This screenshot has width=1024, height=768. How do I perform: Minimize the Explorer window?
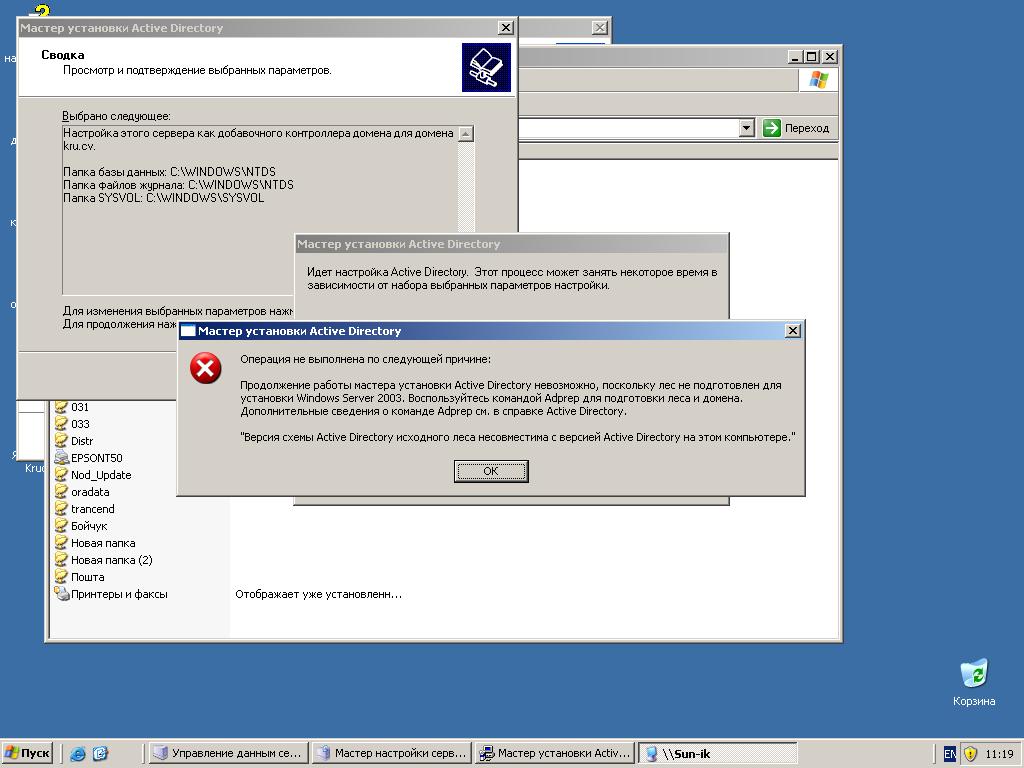pos(795,57)
